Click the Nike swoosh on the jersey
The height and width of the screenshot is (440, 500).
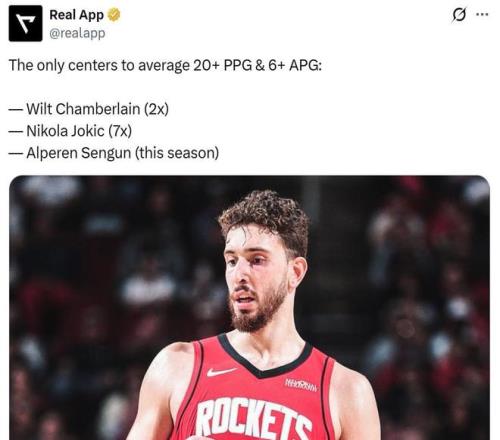[220, 372]
